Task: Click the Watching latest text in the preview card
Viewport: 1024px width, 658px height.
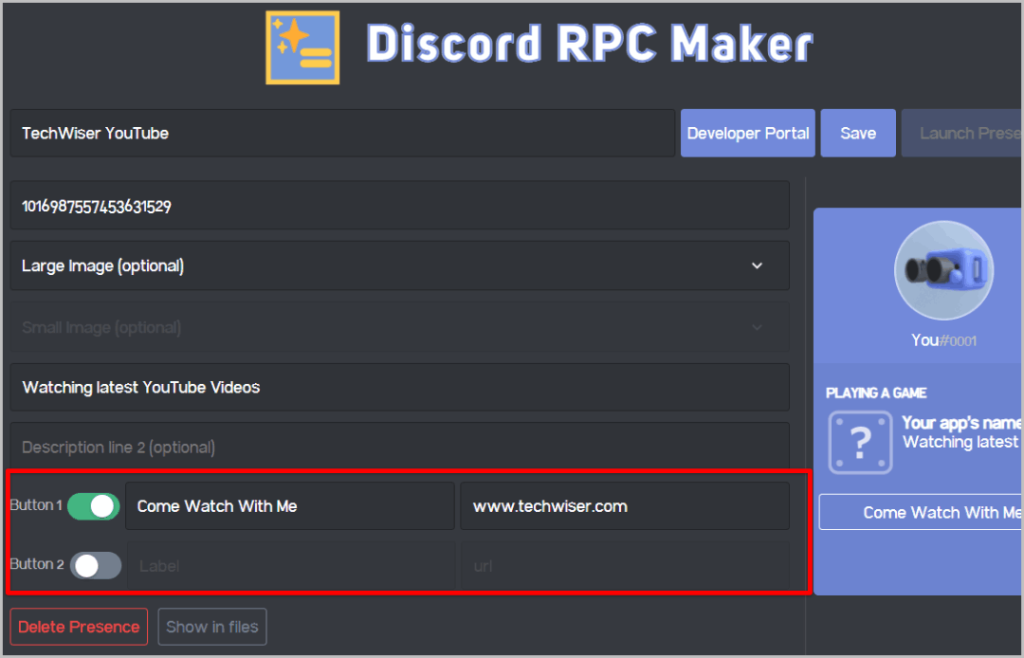Action: (x=961, y=442)
